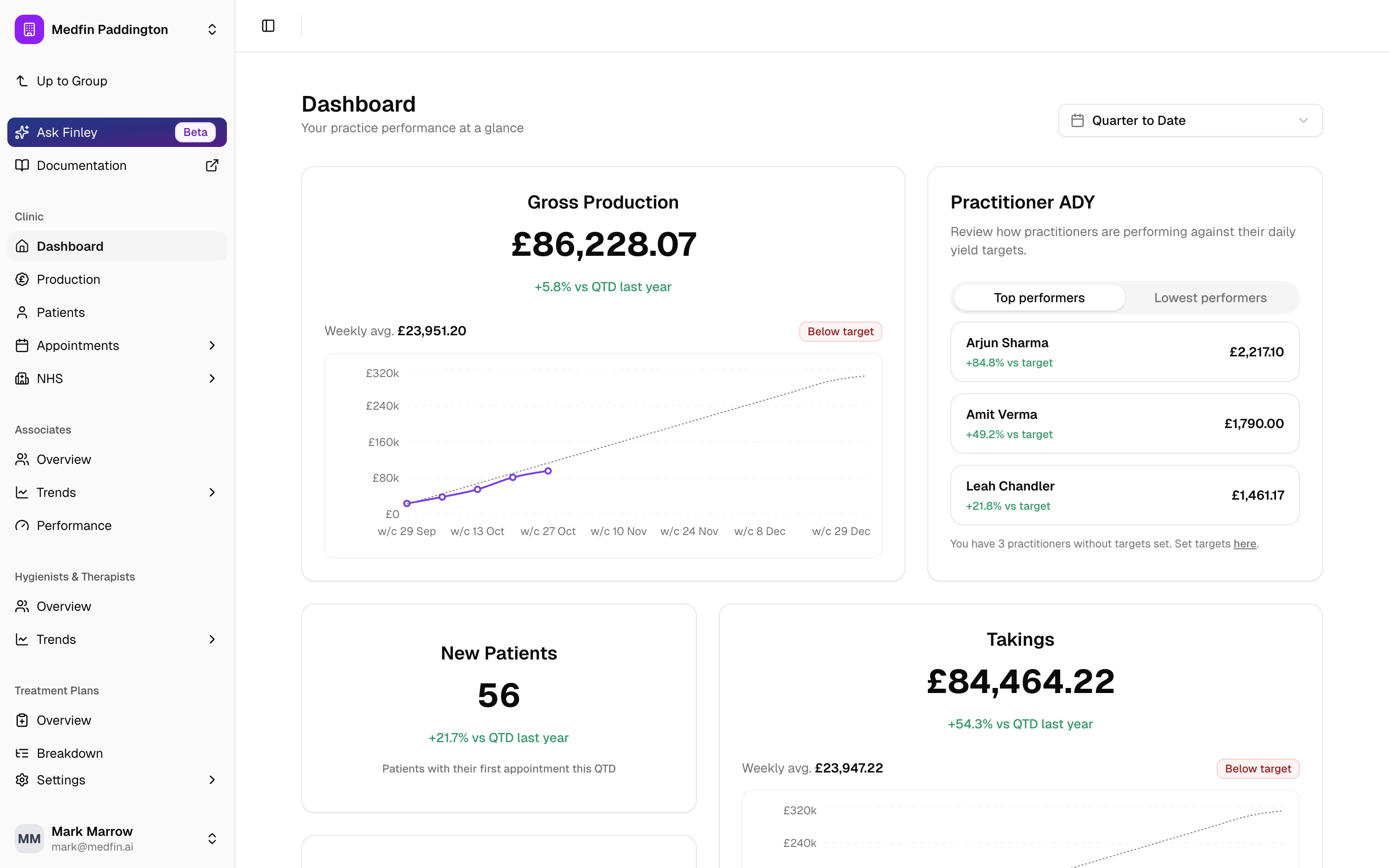The image size is (1389, 868).
Task: Click the Dashboard home icon
Action: [22, 246]
